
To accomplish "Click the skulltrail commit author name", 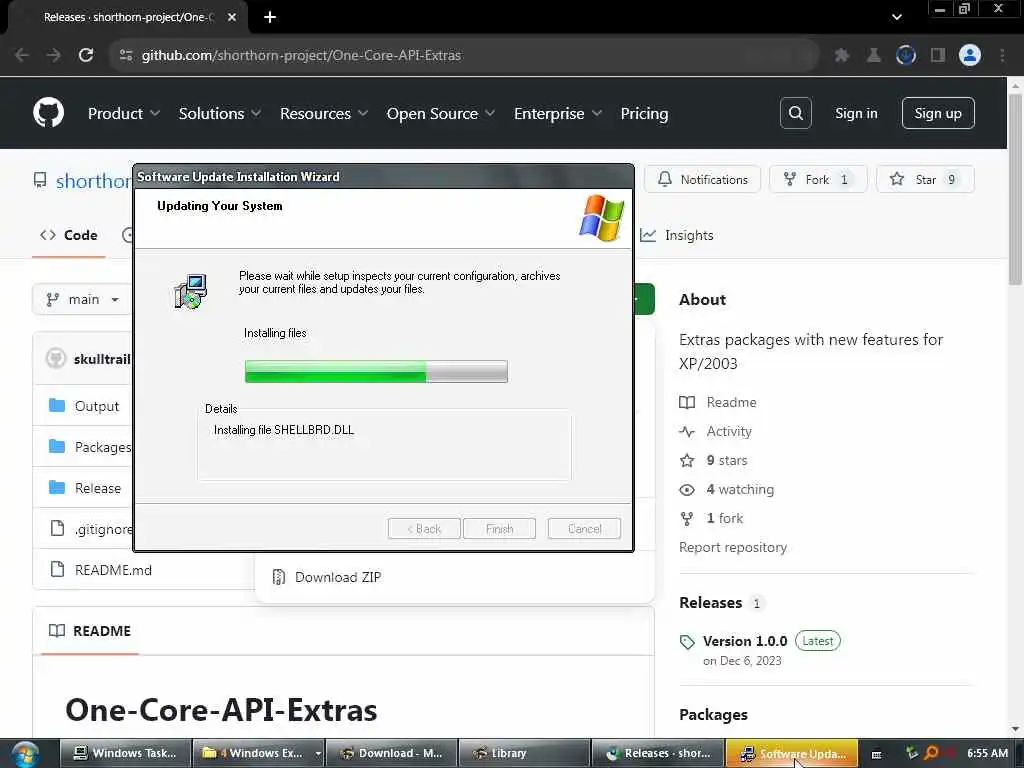I will (x=102, y=359).
